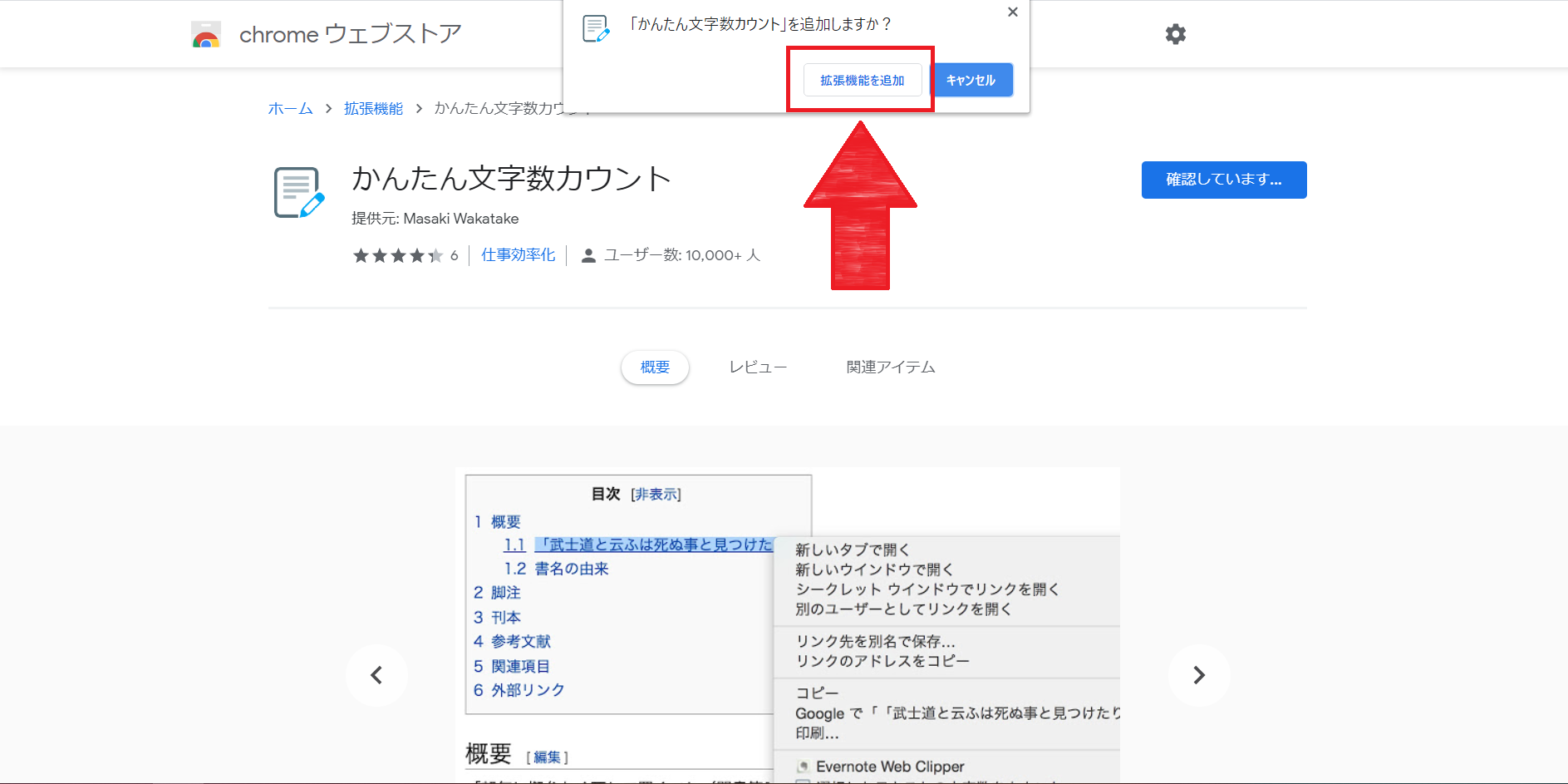The image size is (1568, 784).
Task: Click the かんたん文字数カウント extension page icon
Action: (299, 193)
